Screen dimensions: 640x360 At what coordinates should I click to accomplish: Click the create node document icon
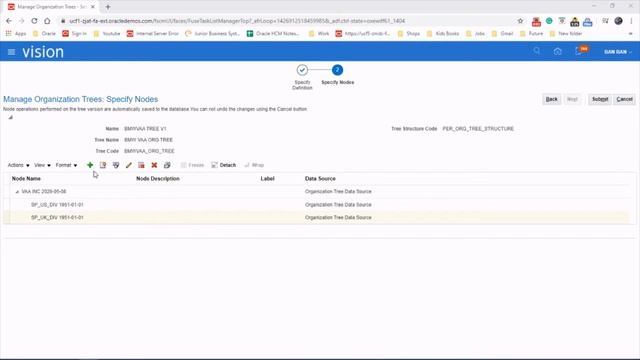point(103,165)
